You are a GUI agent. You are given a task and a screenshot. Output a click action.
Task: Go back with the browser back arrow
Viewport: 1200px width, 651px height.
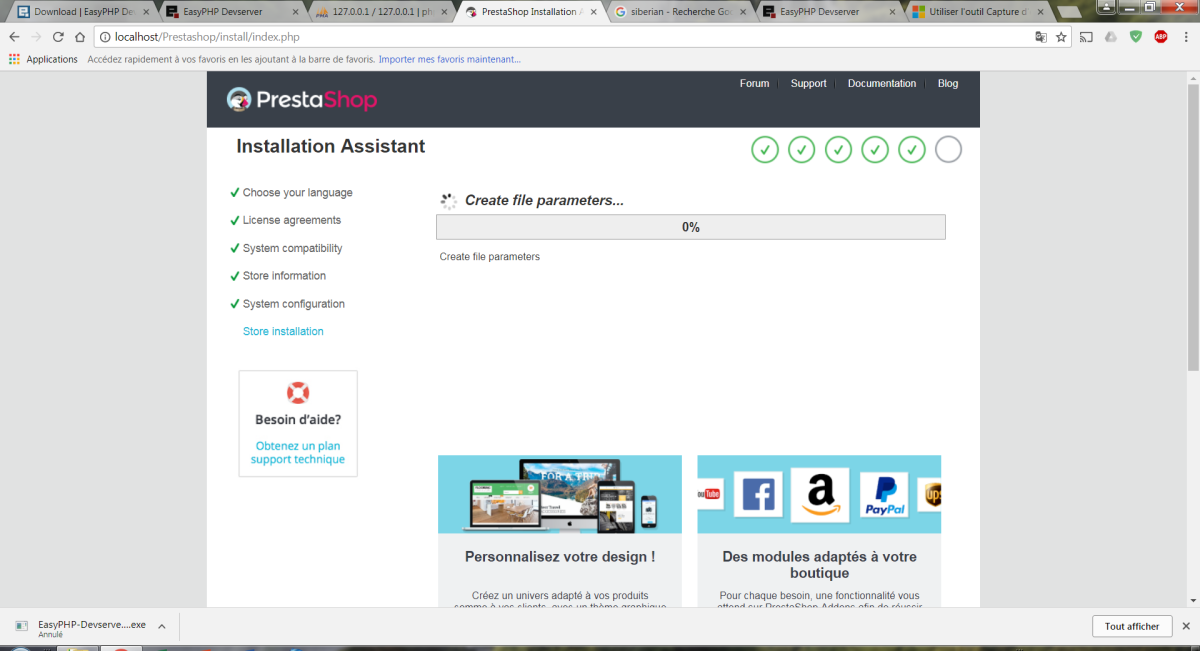point(14,37)
